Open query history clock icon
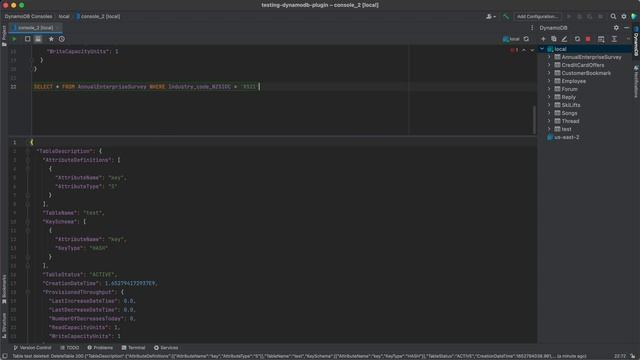 pyautogui.click(x=62, y=39)
